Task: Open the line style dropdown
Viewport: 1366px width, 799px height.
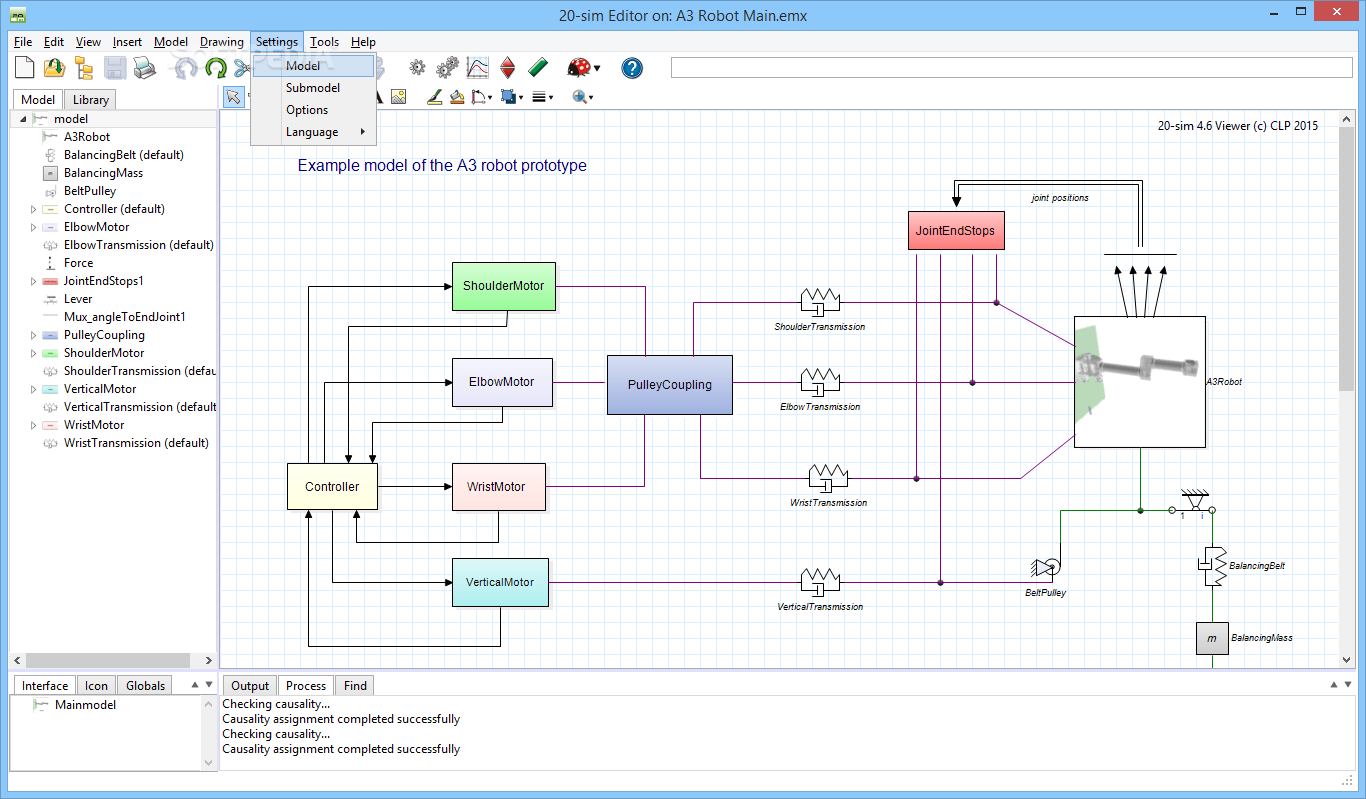Action: click(489, 98)
